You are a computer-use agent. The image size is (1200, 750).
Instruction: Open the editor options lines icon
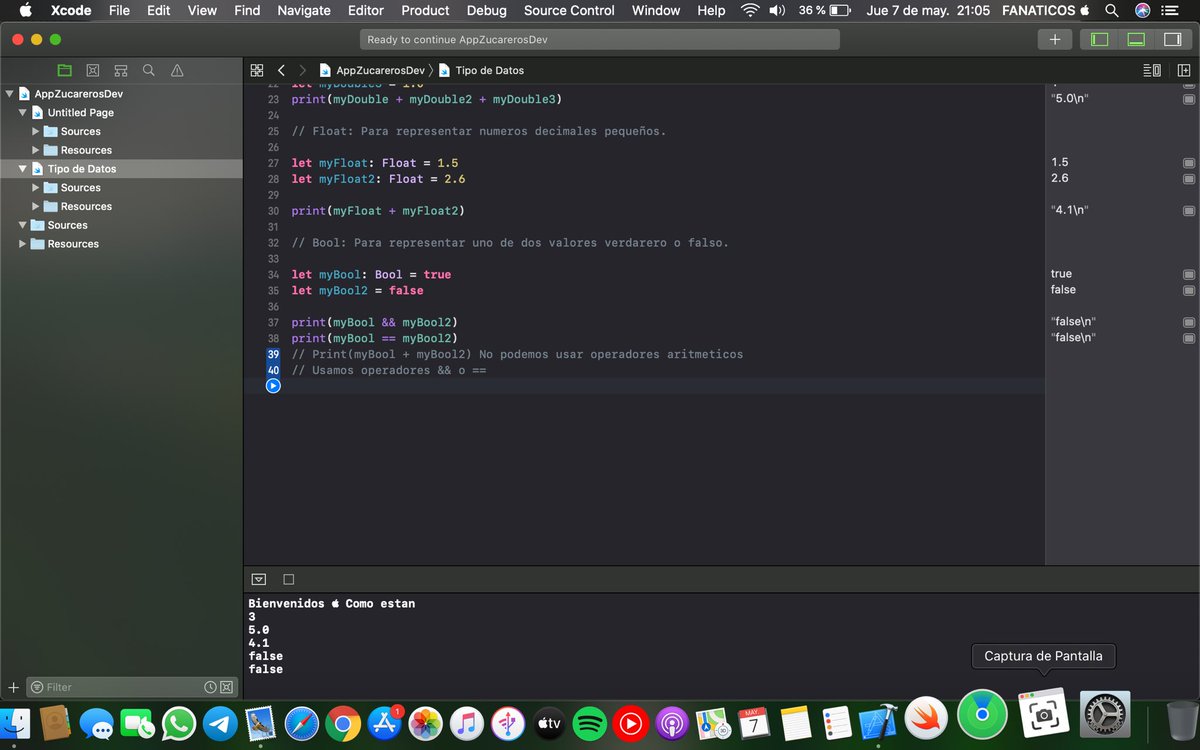[1152, 70]
